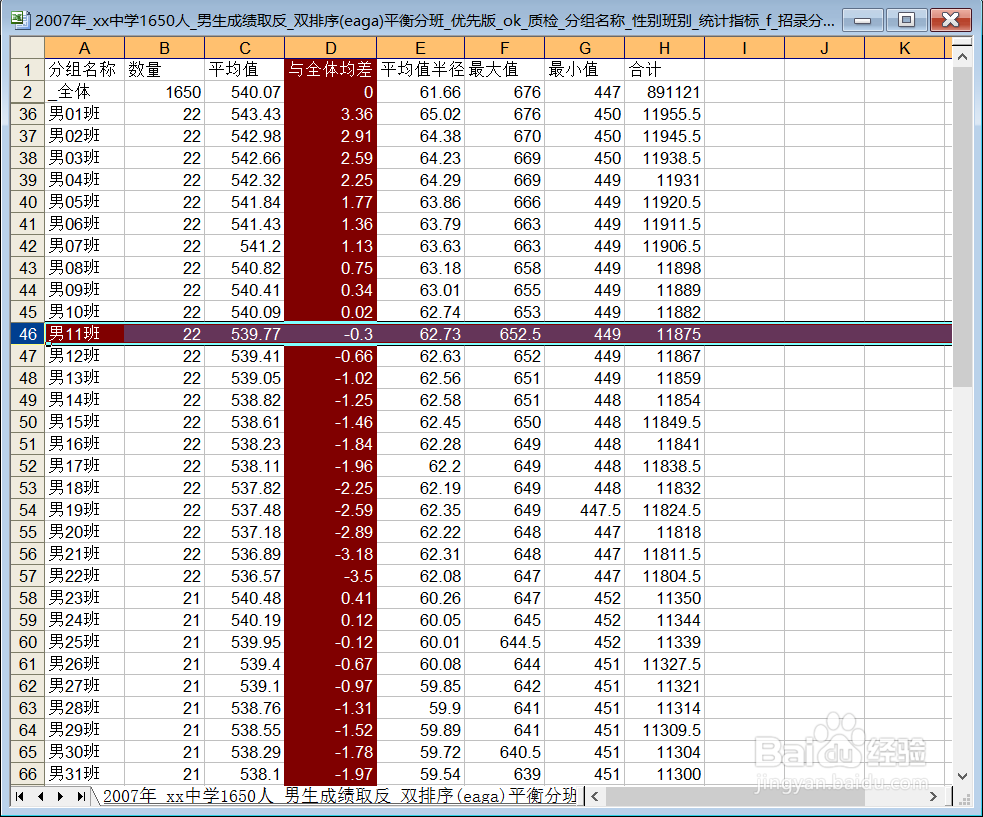Click total value 11875
Image resolution: width=983 pixels, height=817 pixels.
tap(665, 334)
